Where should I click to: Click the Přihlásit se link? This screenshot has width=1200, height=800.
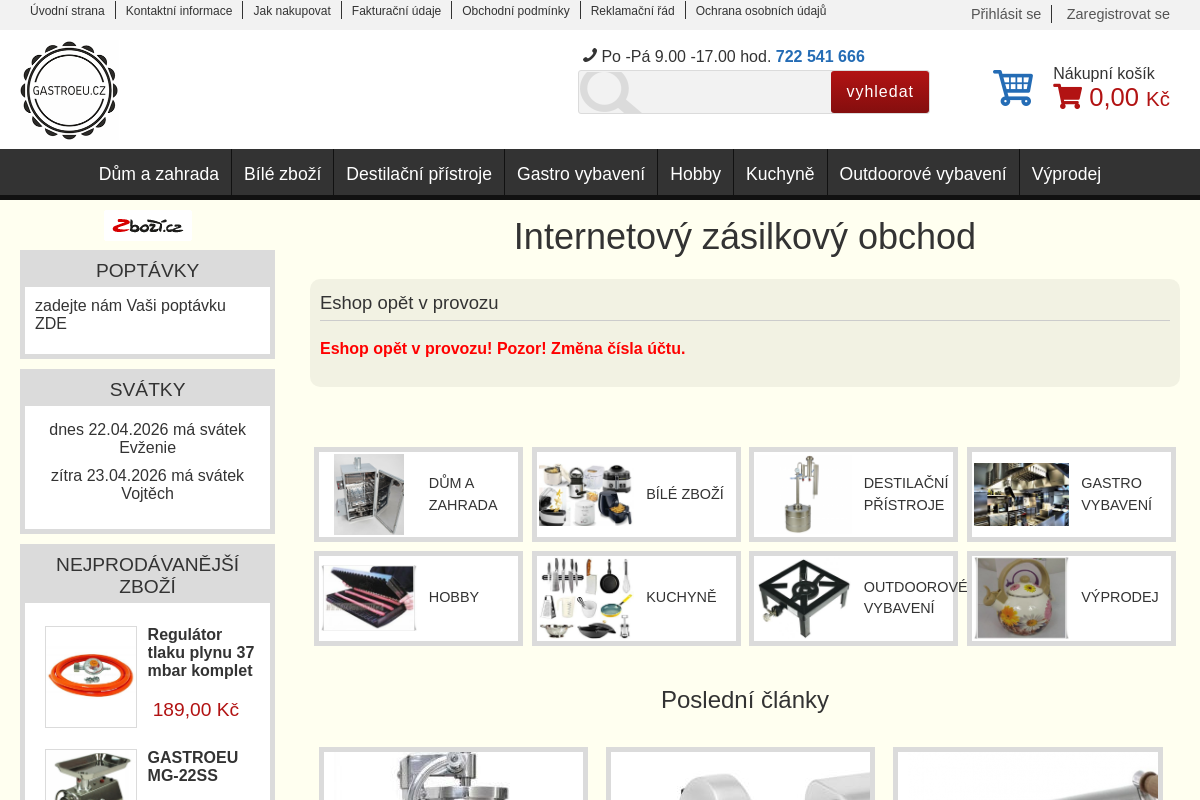coord(1005,14)
